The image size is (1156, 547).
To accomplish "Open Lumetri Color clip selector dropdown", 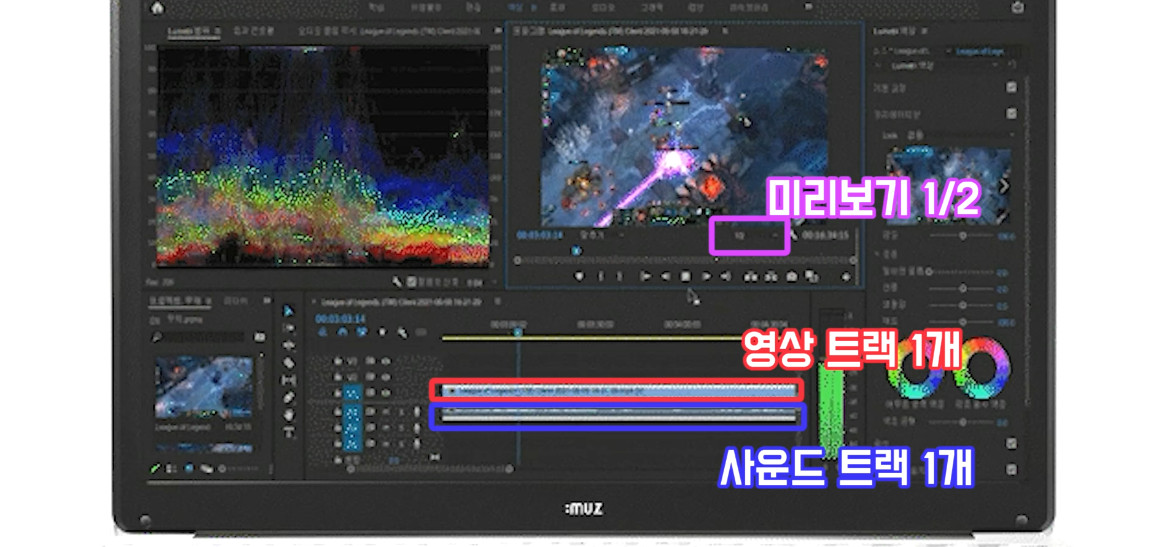I will pyautogui.click(x=947, y=65).
